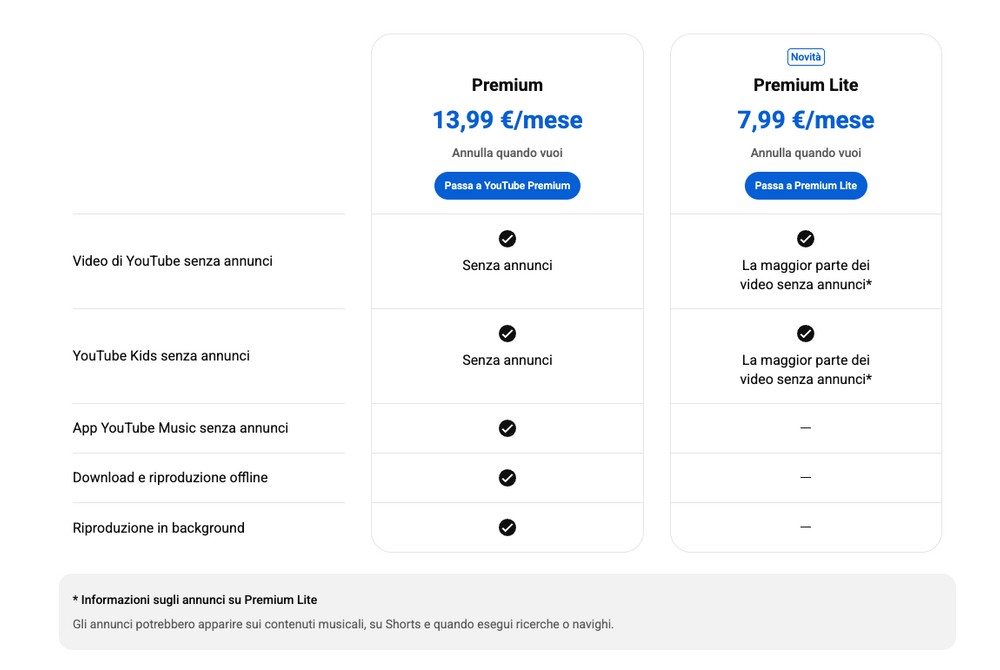Click the Novità badge above Premium Lite
The height and width of the screenshot is (670, 1000).
pyautogui.click(x=805, y=57)
